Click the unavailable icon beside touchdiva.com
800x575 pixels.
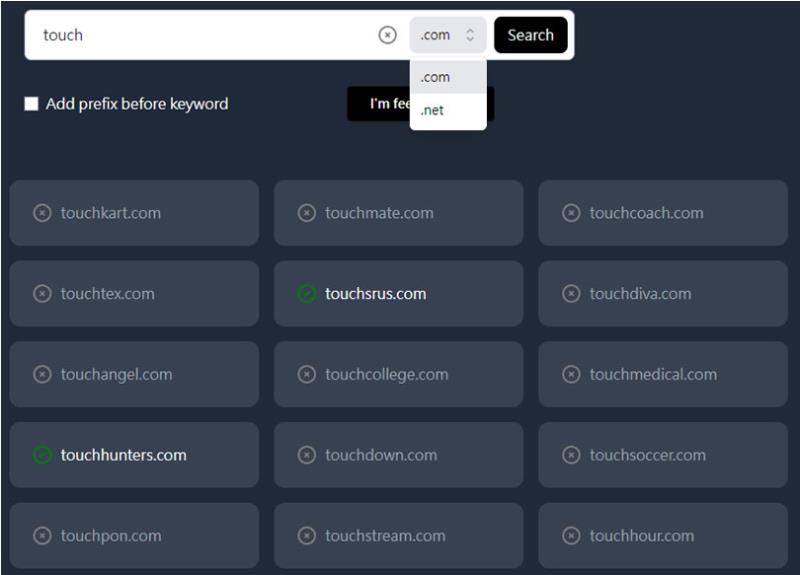click(x=571, y=294)
